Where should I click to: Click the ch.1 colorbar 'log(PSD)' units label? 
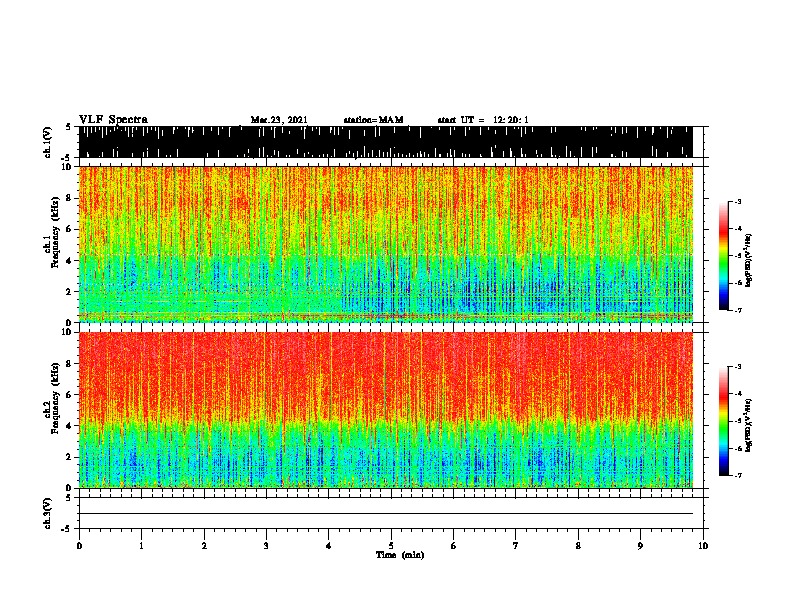point(749,260)
